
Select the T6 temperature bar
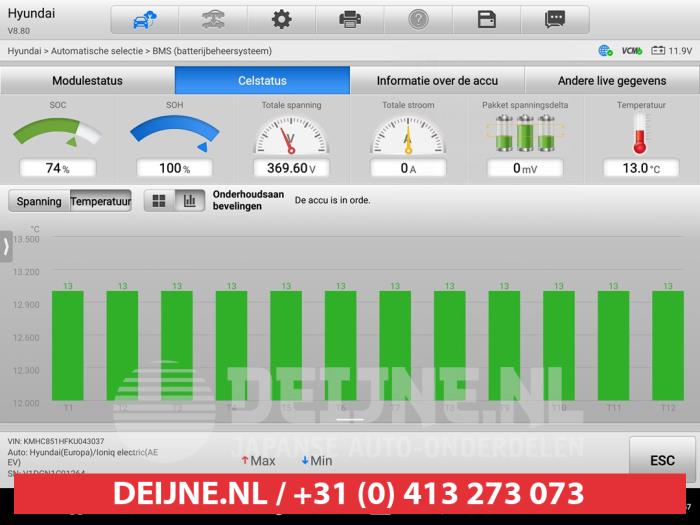coord(341,345)
